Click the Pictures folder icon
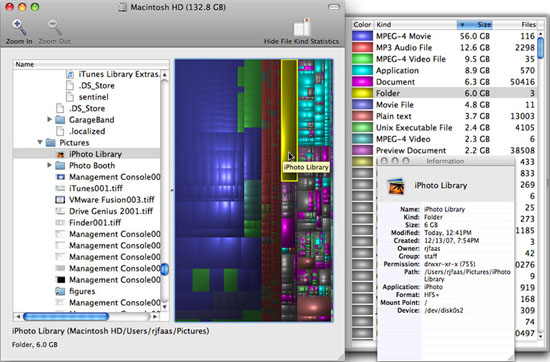Viewport: 550px width, 362px height. (51, 142)
